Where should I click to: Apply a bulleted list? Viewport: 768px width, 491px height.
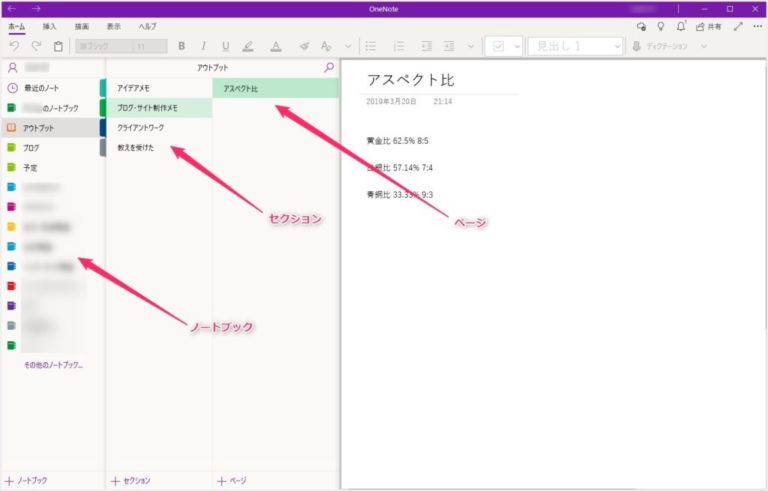coord(371,46)
